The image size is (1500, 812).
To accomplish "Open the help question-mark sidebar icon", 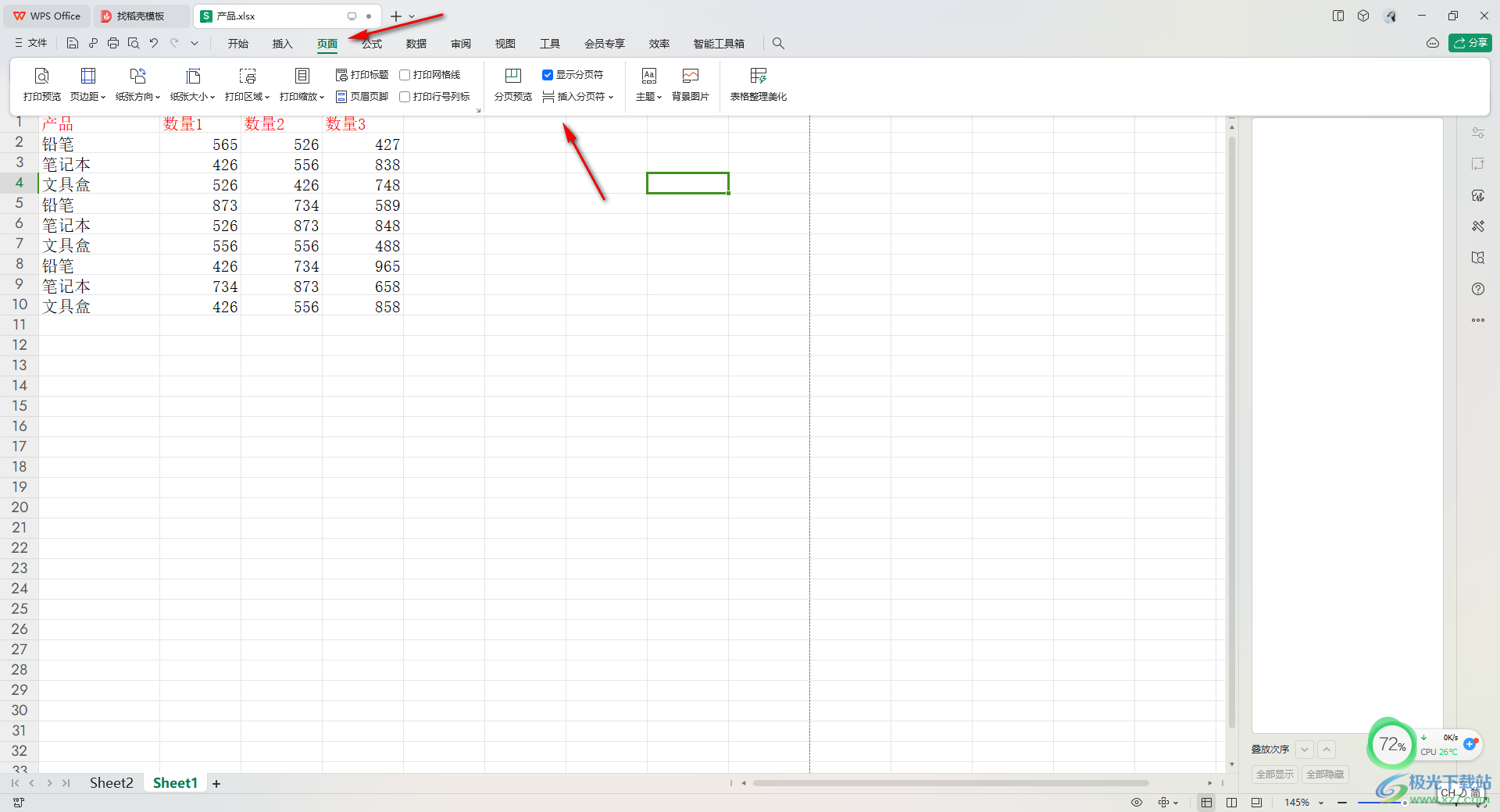I will tap(1478, 289).
